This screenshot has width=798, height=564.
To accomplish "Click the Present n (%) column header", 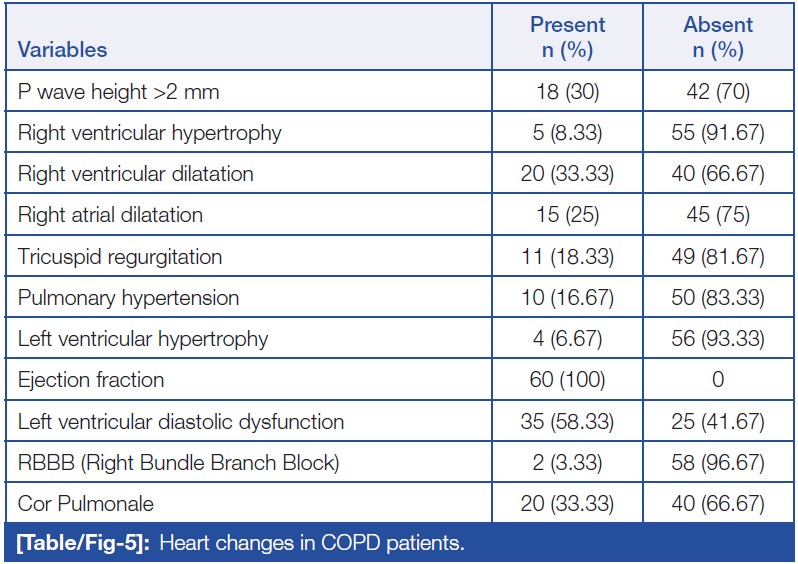I will pyautogui.click(x=567, y=37).
